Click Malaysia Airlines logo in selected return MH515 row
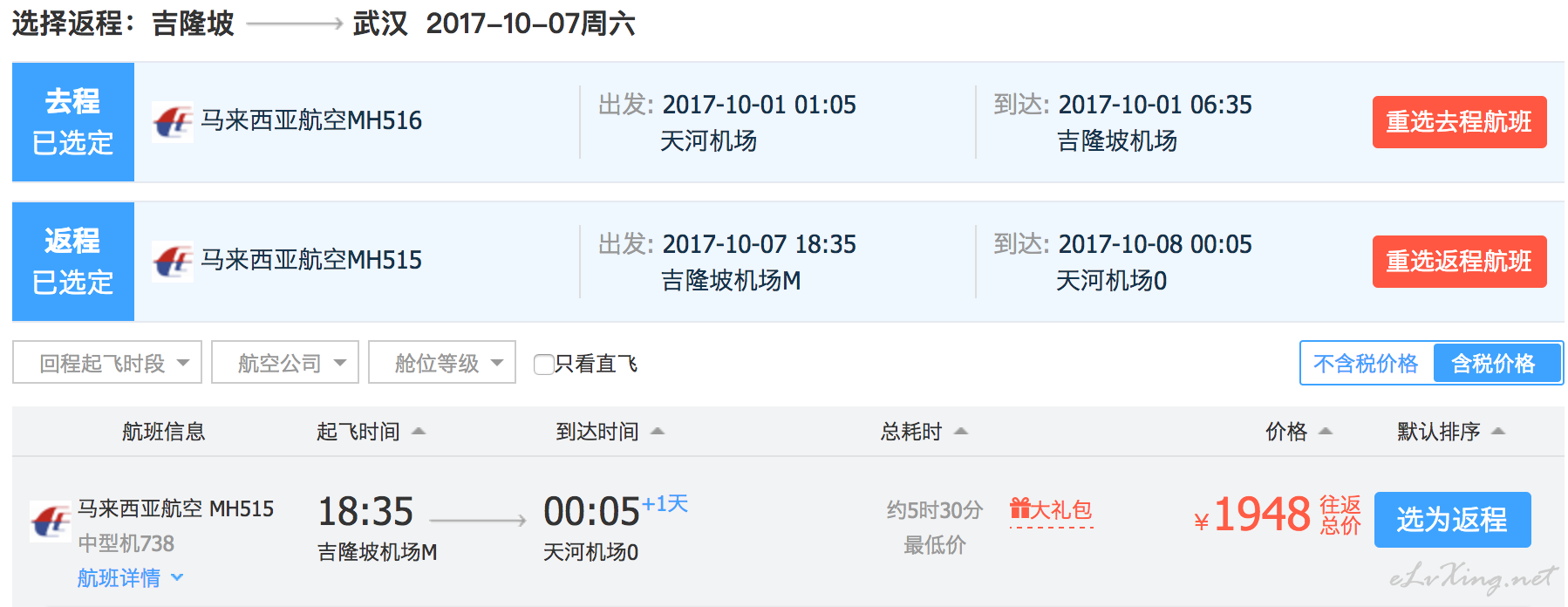 point(173,261)
